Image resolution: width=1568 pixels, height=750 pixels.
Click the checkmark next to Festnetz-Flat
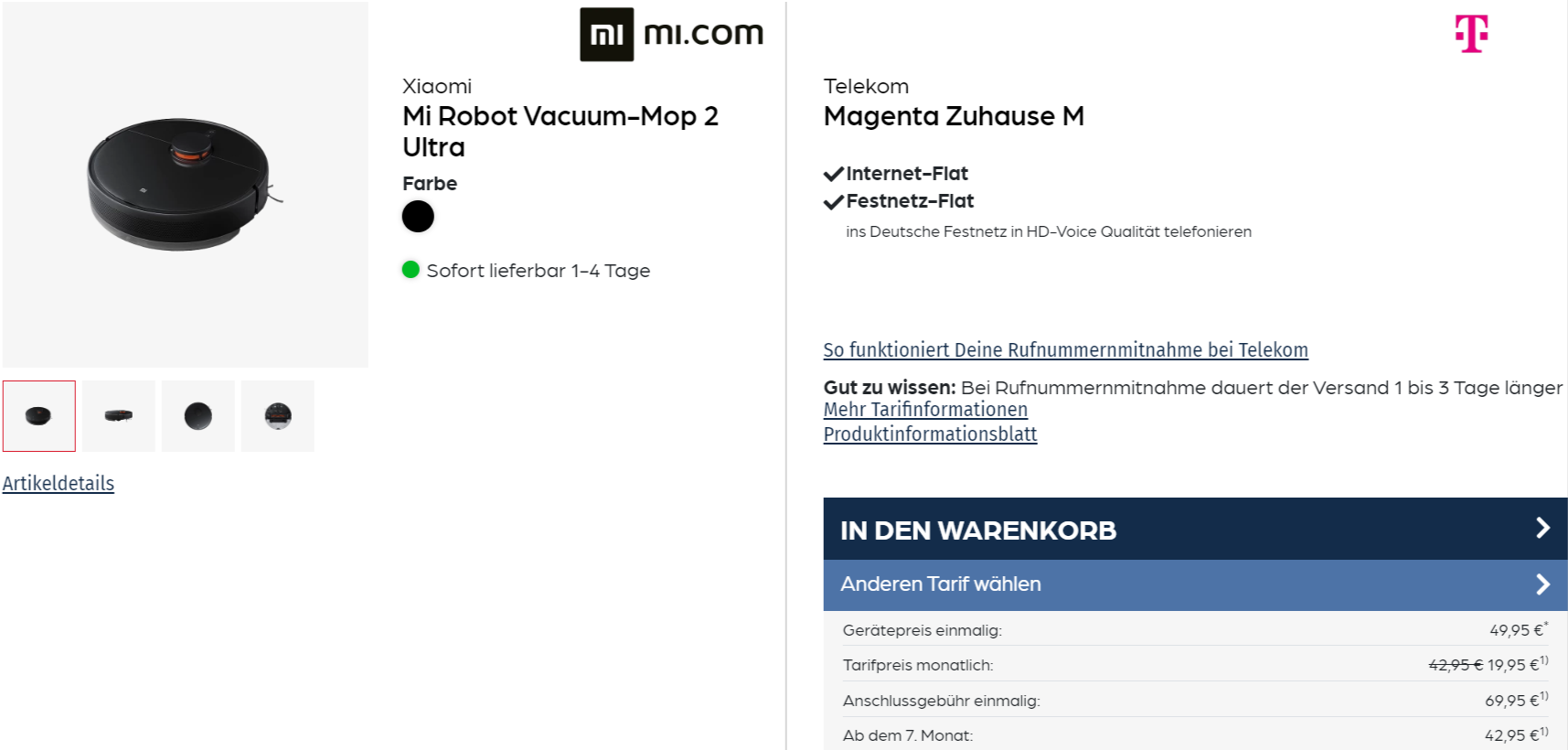(832, 200)
